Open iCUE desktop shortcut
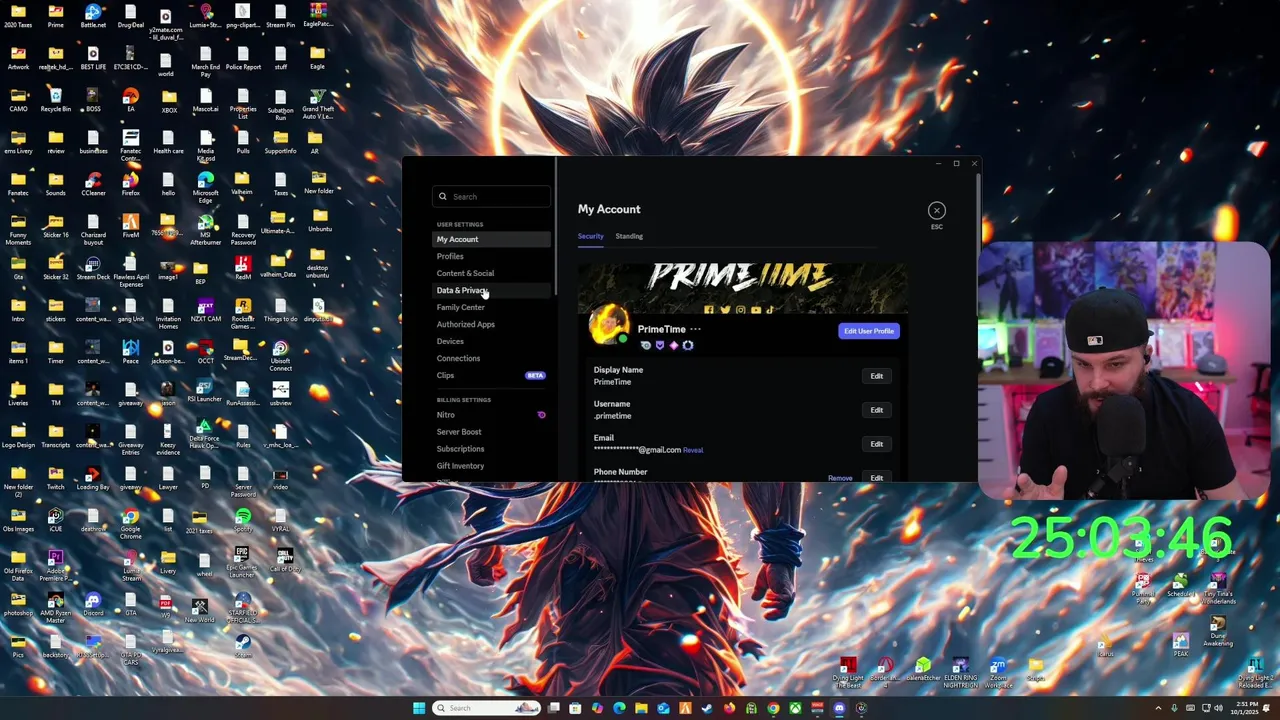1280x720 pixels. click(x=55, y=520)
